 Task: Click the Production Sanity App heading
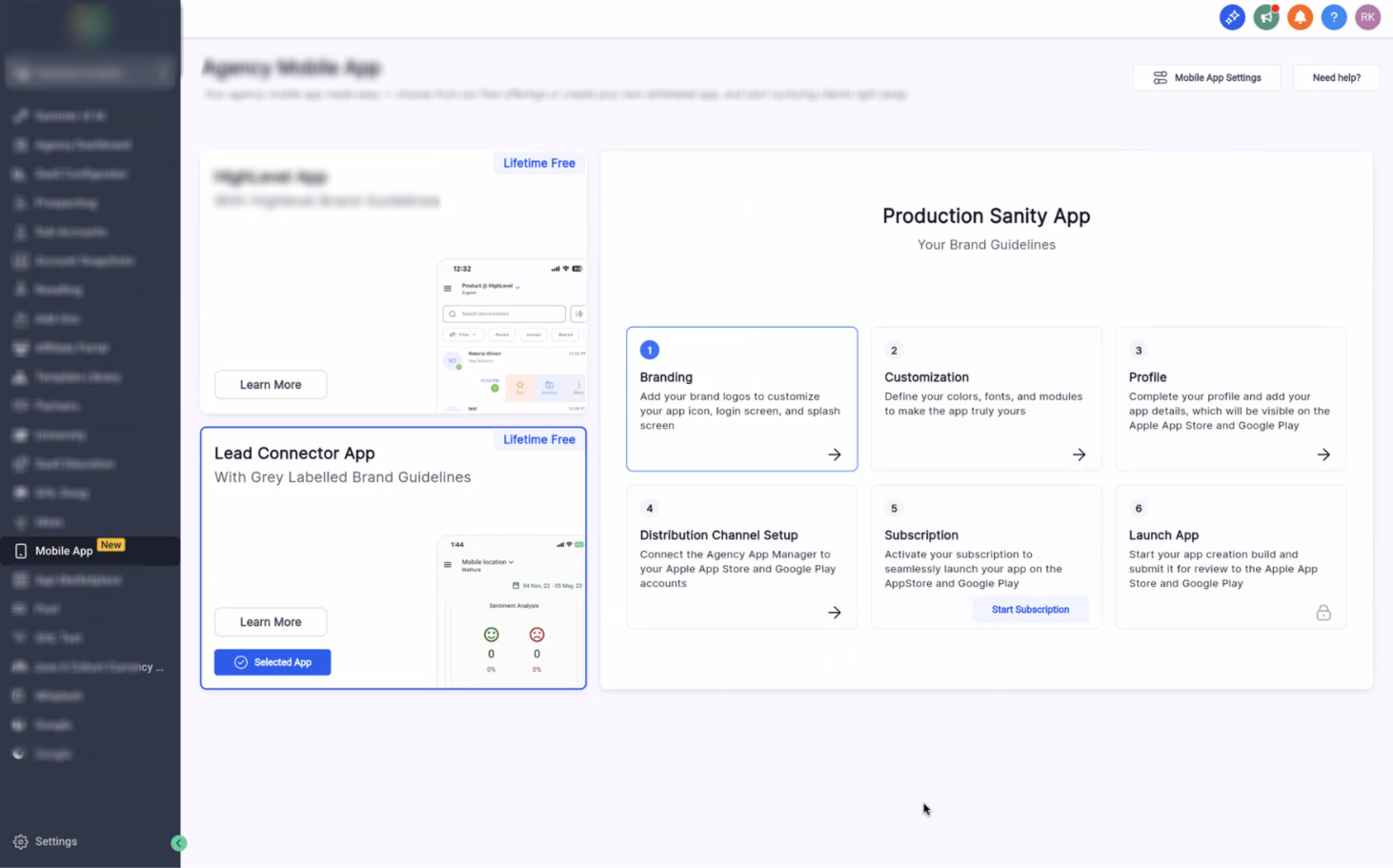(986, 216)
